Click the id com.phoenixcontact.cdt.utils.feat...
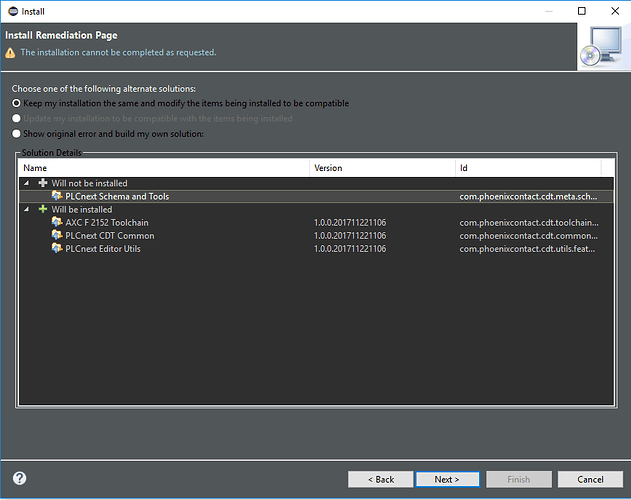 527,249
